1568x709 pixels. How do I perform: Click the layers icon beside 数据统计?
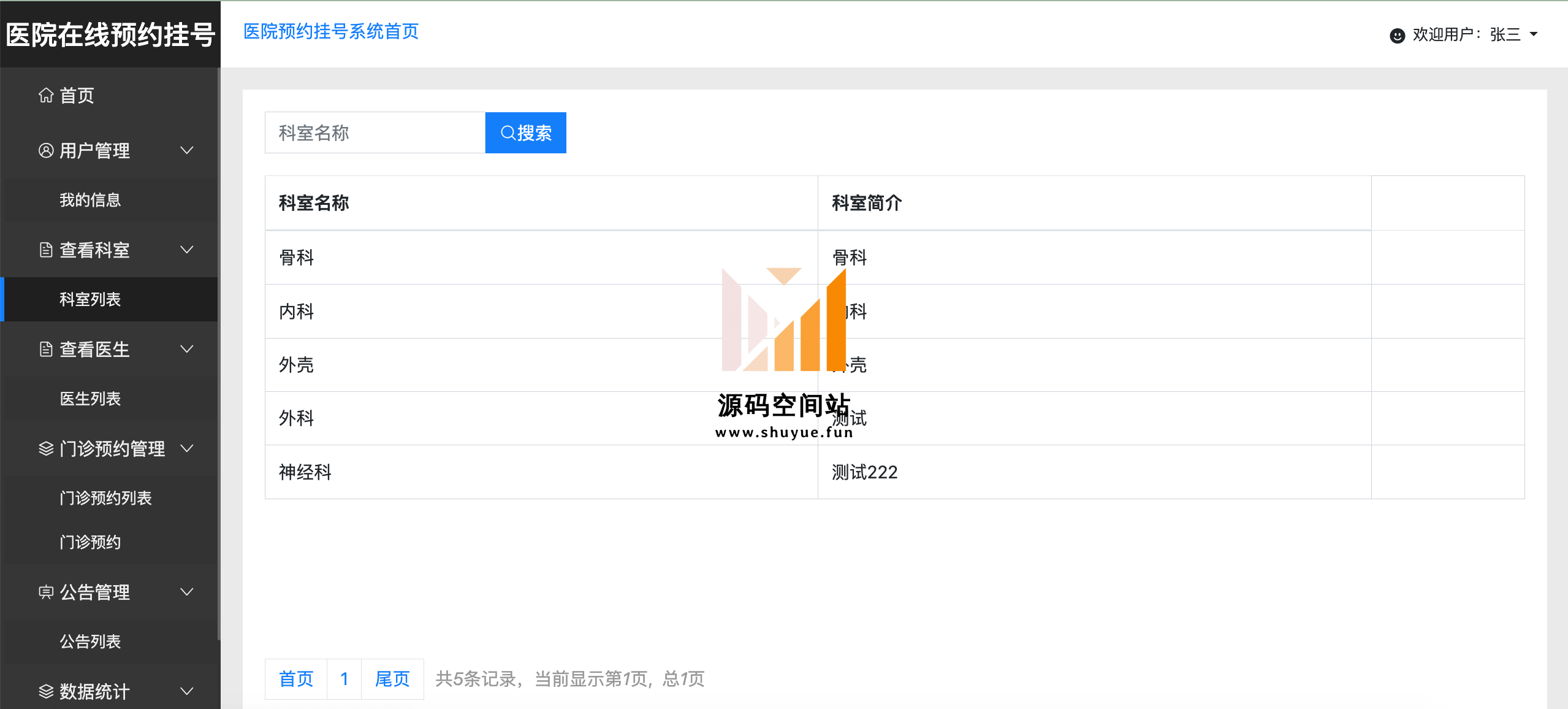[x=46, y=691]
